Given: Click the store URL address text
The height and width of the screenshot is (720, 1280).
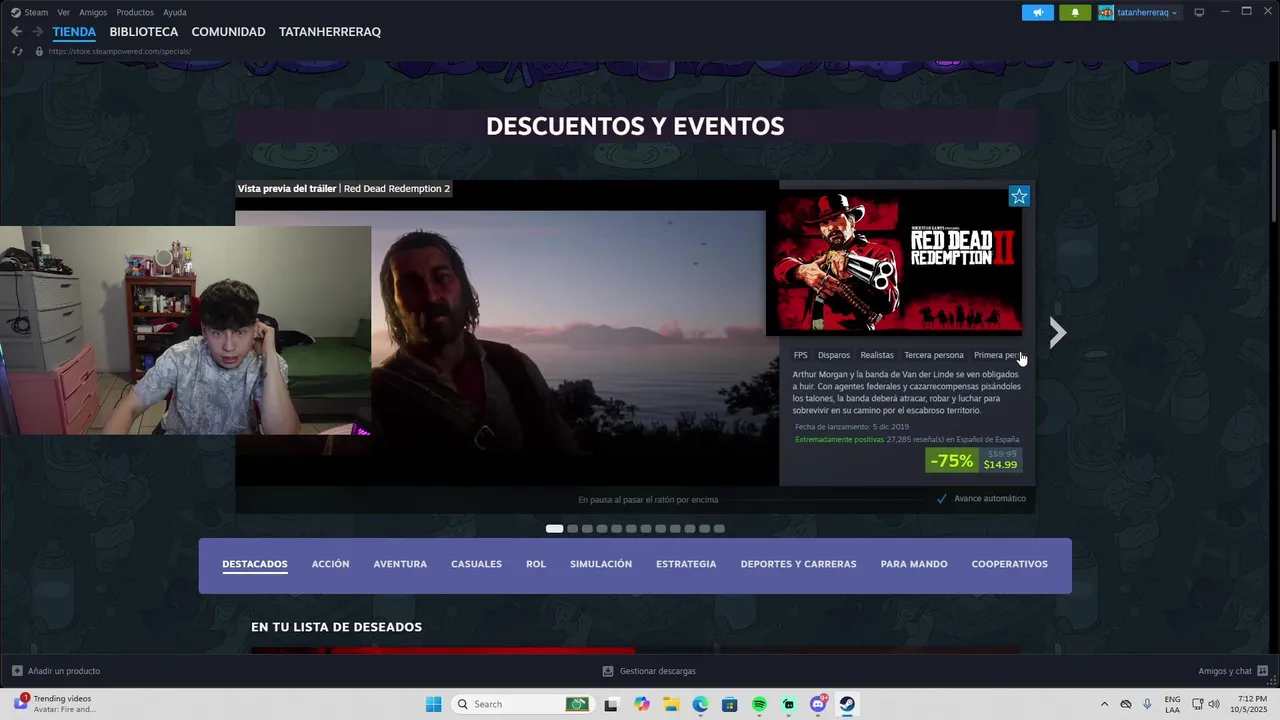Looking at the screenshot, I should [x=119, y=51].
